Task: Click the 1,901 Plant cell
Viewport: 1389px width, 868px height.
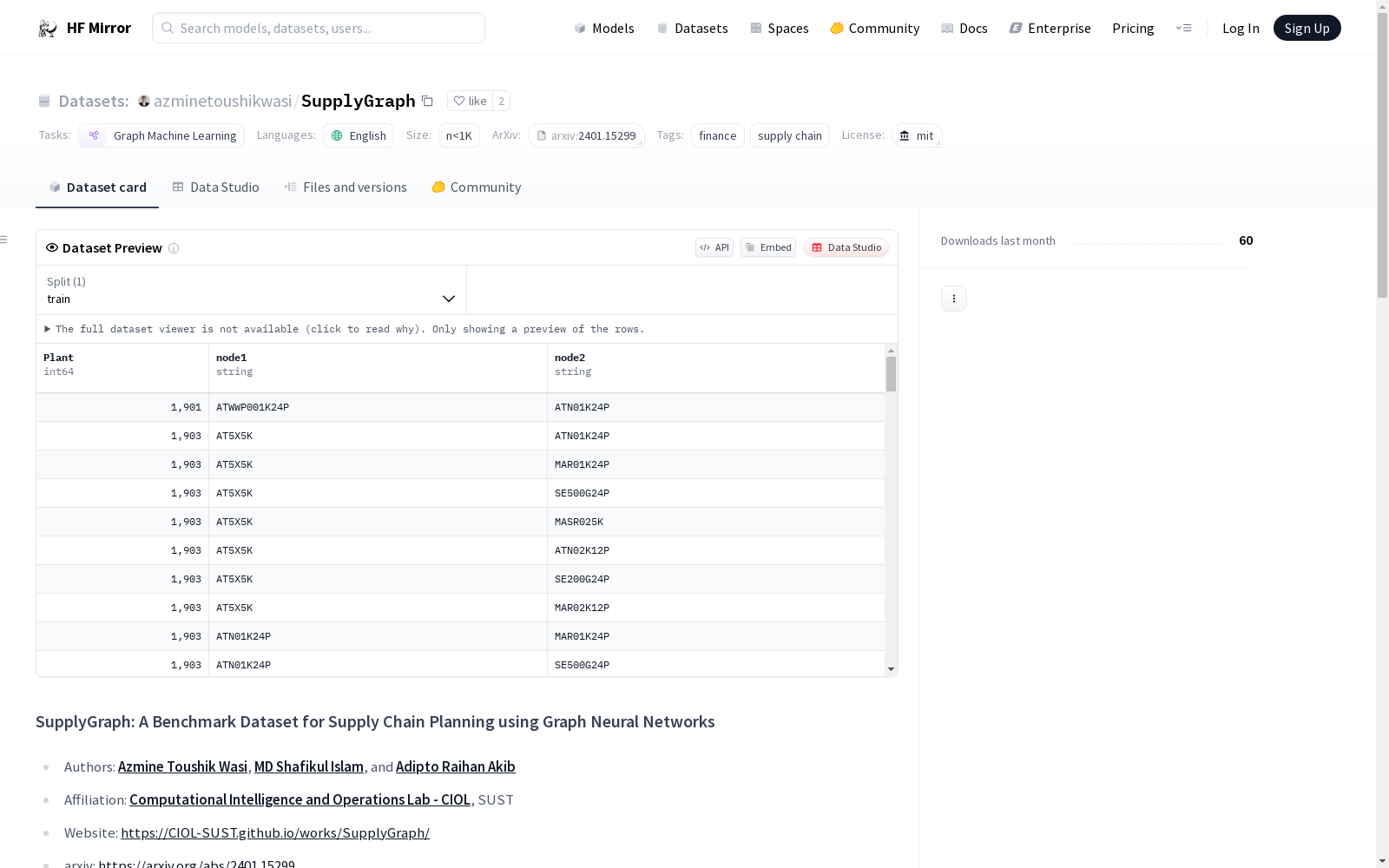Action: (122, 407)
